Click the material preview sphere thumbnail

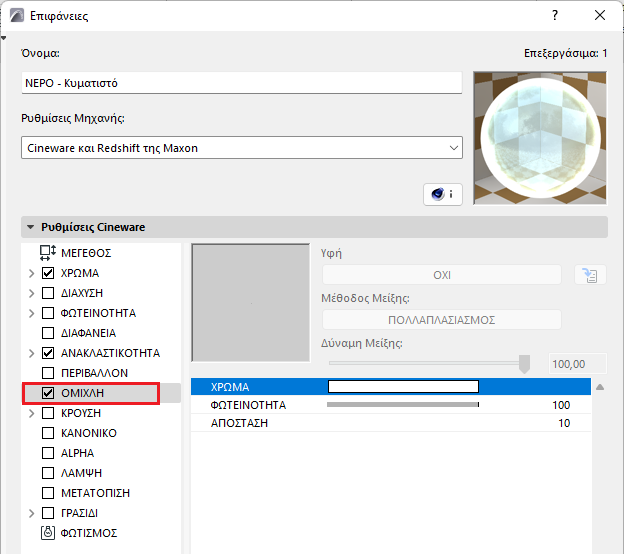[540, 138]
